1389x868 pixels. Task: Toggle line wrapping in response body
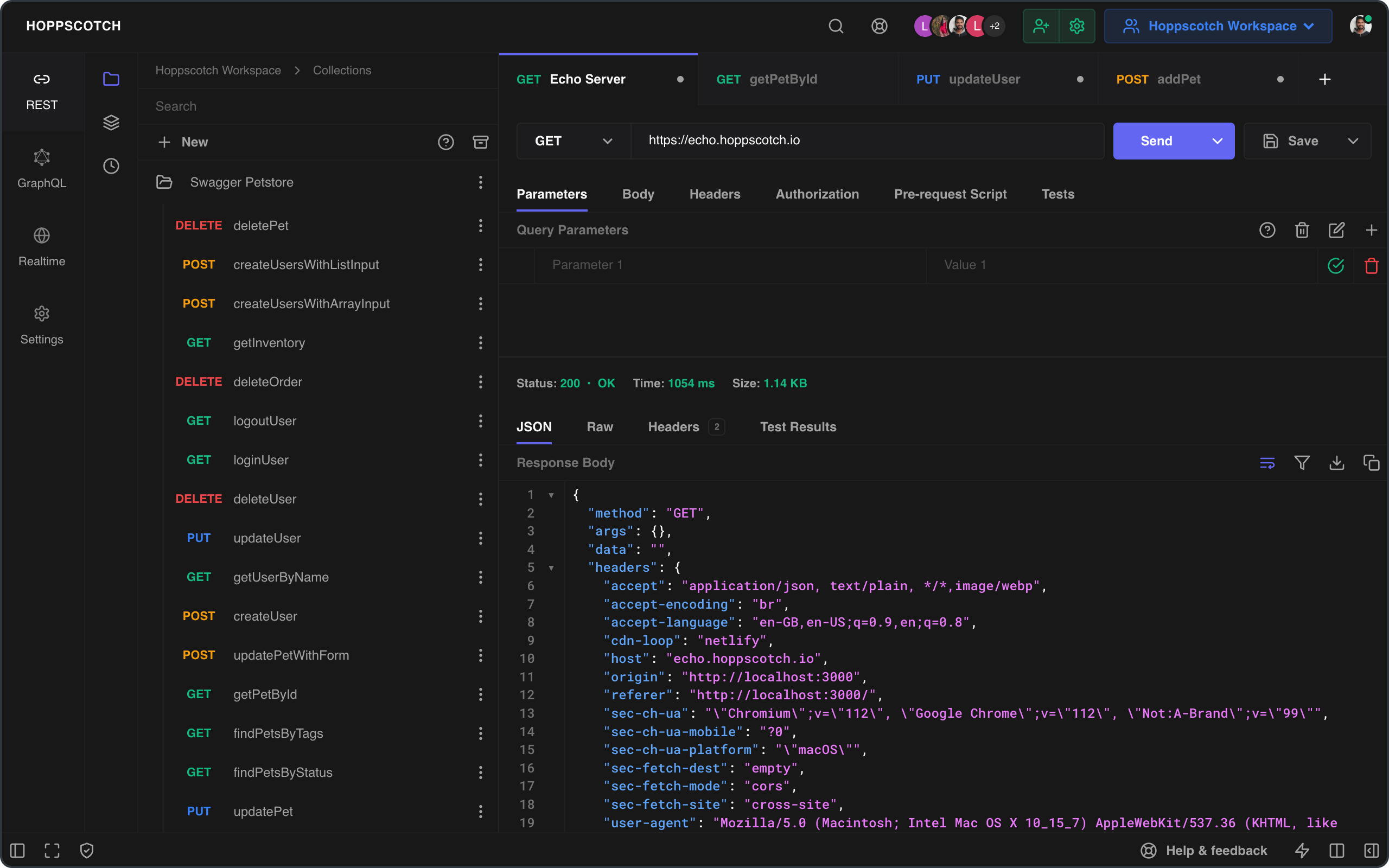[x=1267, y=463]
